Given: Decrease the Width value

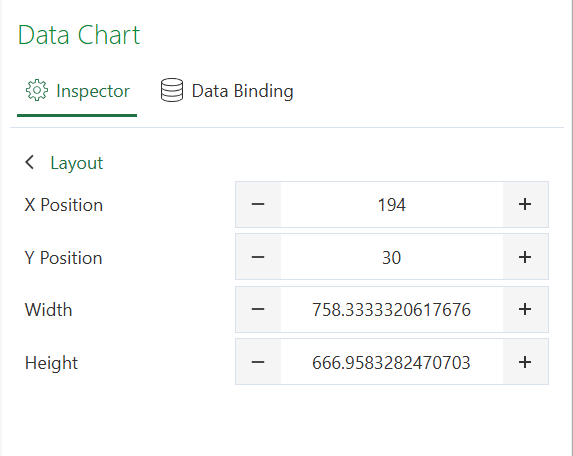Looking at the screenshot, I should click(x=258, y=309).
